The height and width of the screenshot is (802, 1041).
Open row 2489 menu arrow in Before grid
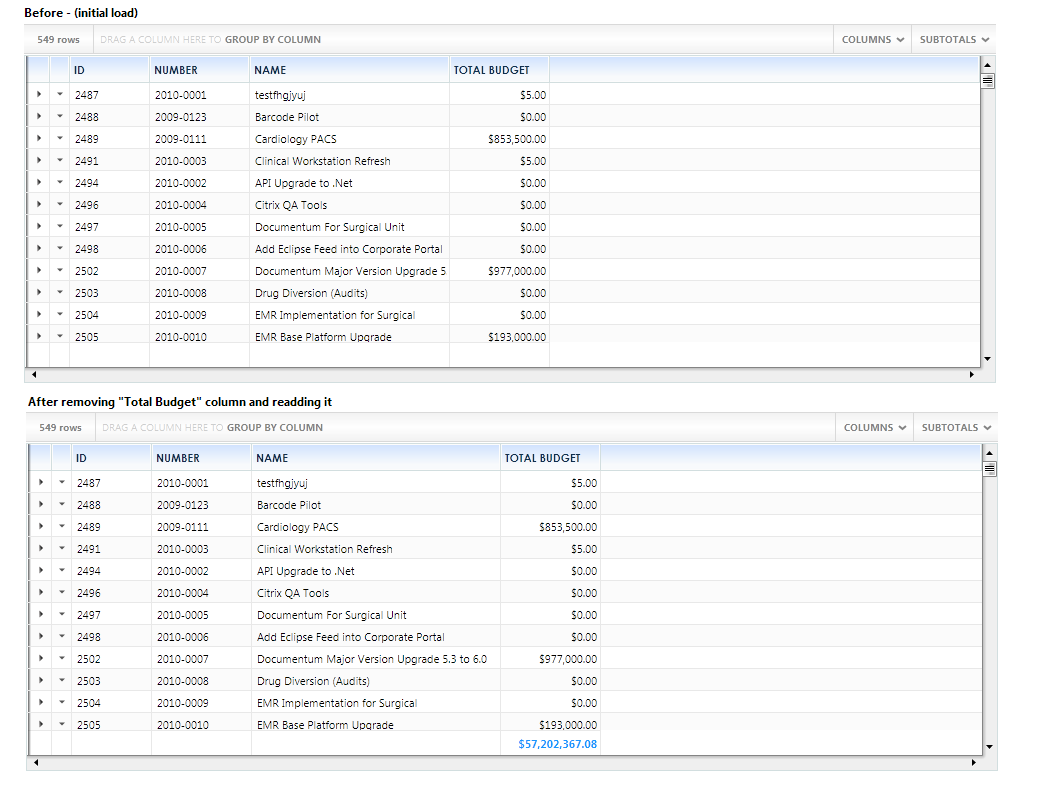59,139
